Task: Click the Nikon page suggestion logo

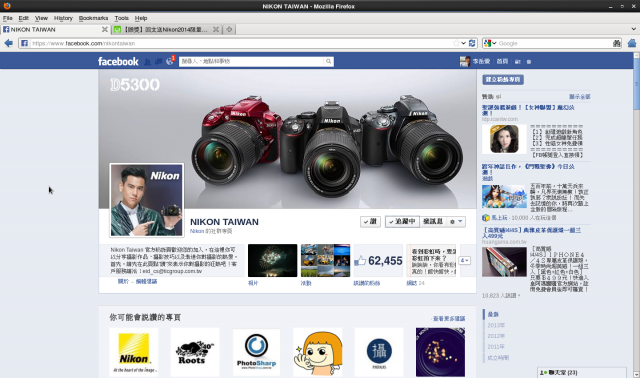Action: (x=134, y=352)
